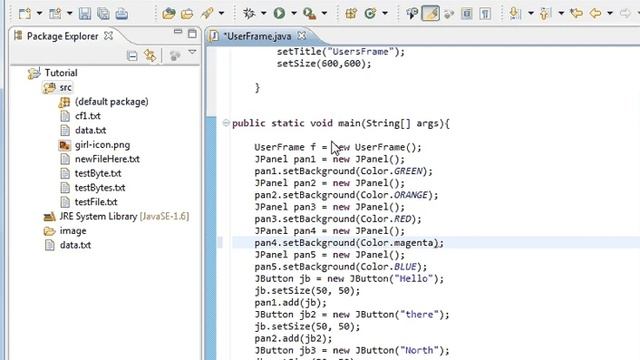640x360 pixels.
Task: Minimize the Package Explorer panel
Action: [178, 31]
